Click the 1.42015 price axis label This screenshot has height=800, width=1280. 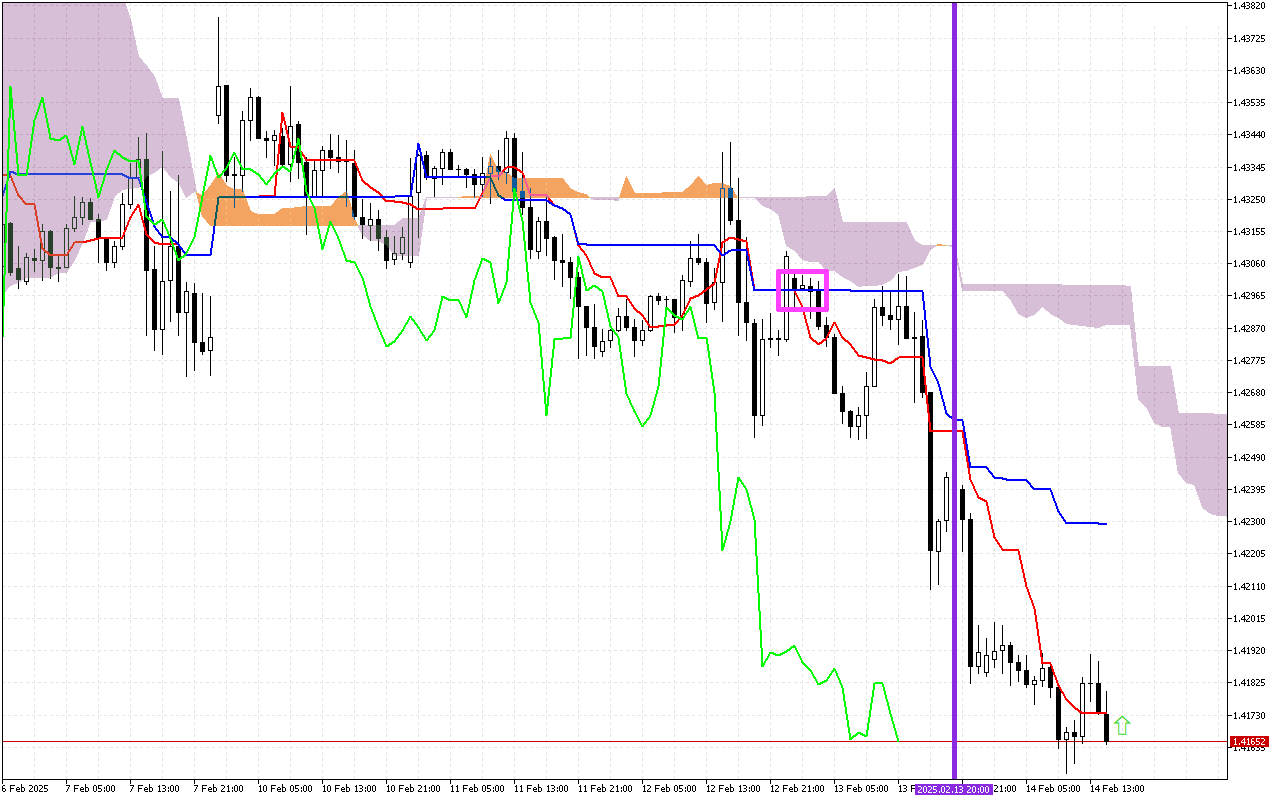pyautogui.click(x=1250, y=618)
